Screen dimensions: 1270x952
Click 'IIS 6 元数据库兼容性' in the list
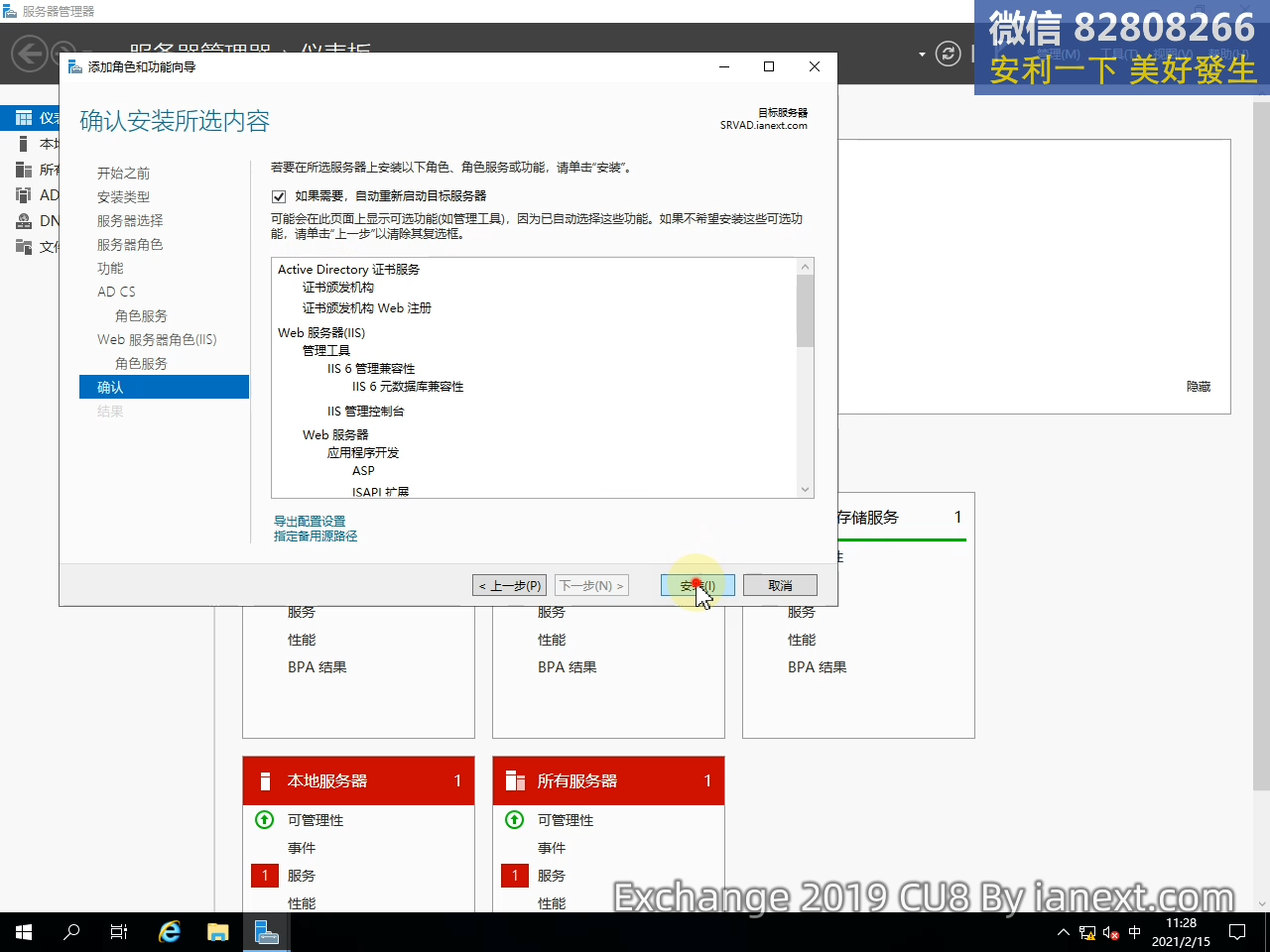(x=408, y=387)
